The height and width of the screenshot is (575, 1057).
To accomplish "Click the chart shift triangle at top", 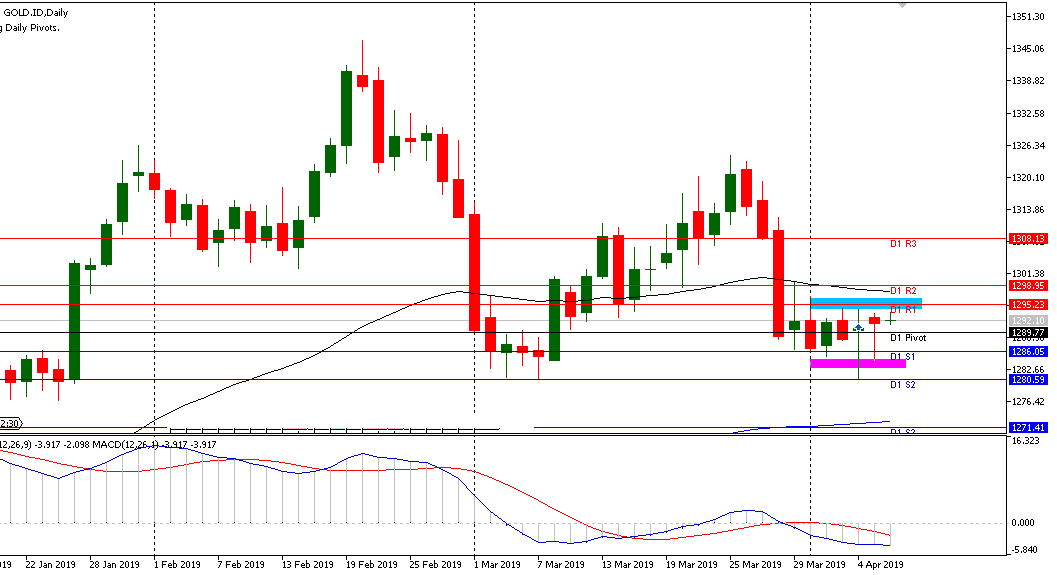I will 902,5.
